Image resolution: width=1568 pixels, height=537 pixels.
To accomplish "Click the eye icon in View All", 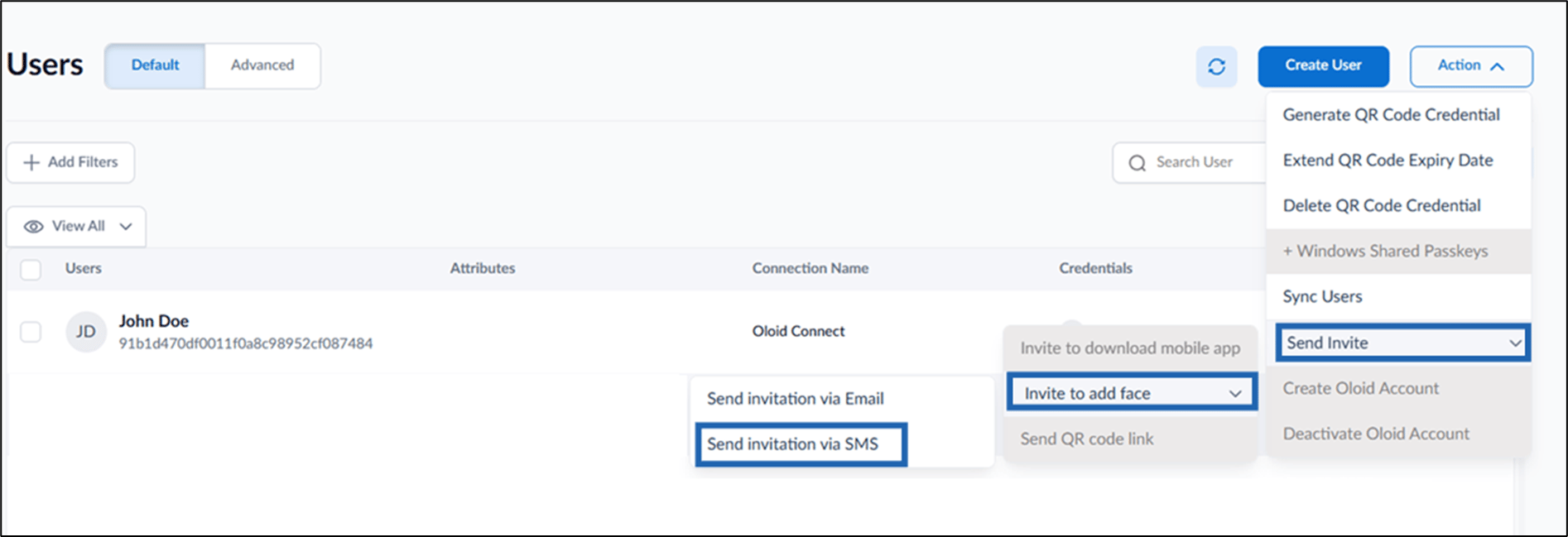I will 33,227.
